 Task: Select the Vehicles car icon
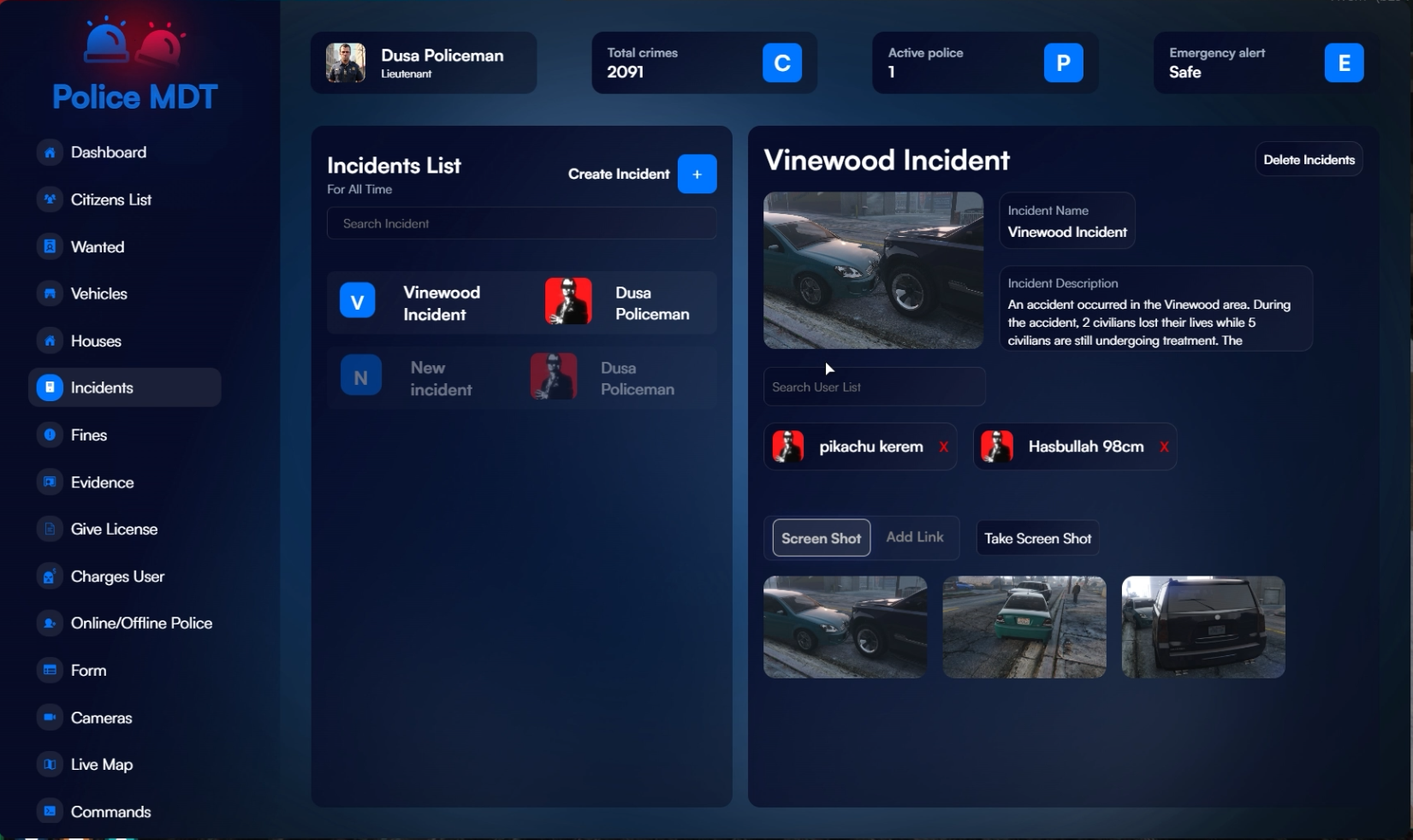pyautogui.click(x=50, y=293)
